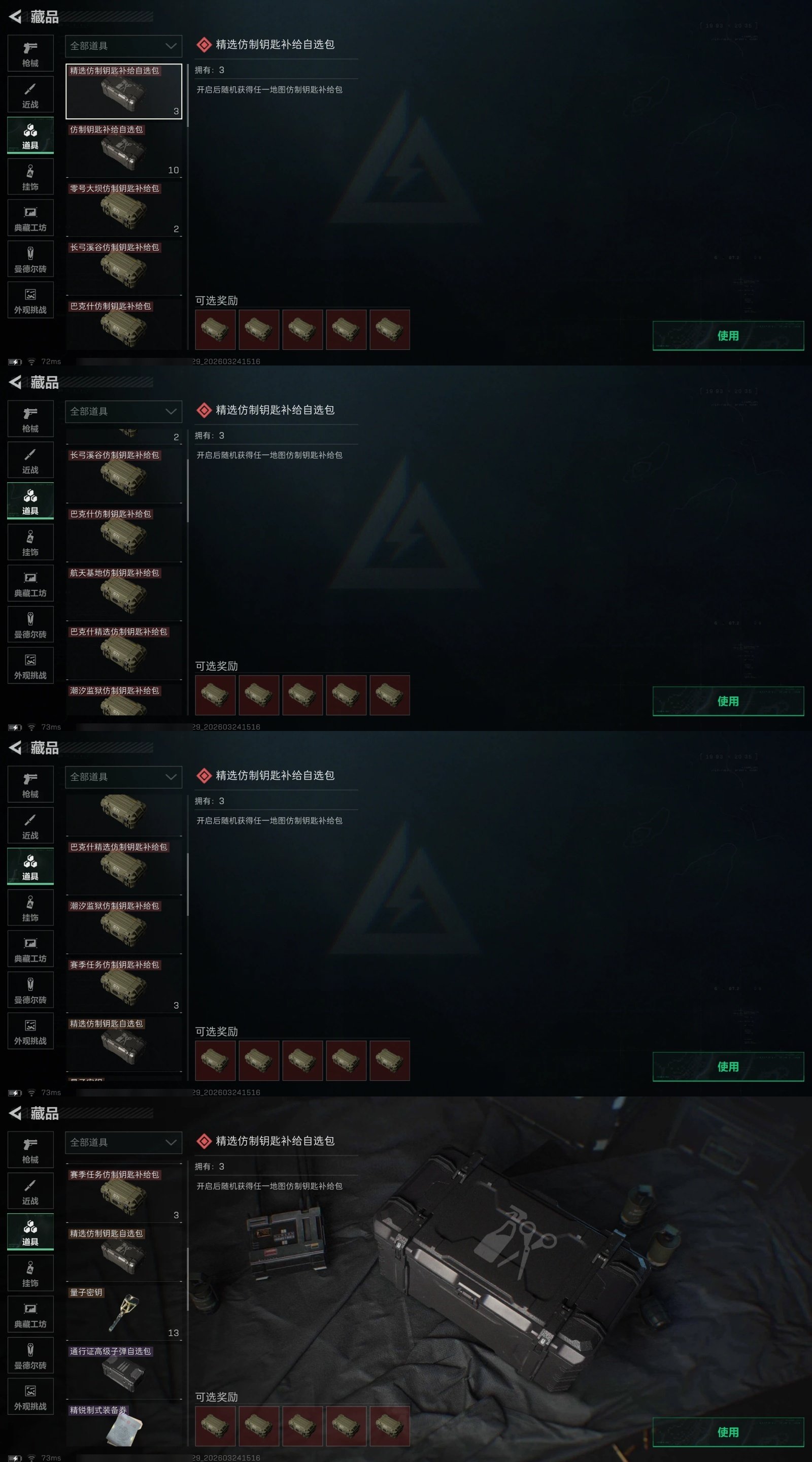Screen dimensions: 812x1462
Task: Select 精选仿制钥匙补给自选包 crate thumbnail showing count 3
Action: [x=124, y=91]
